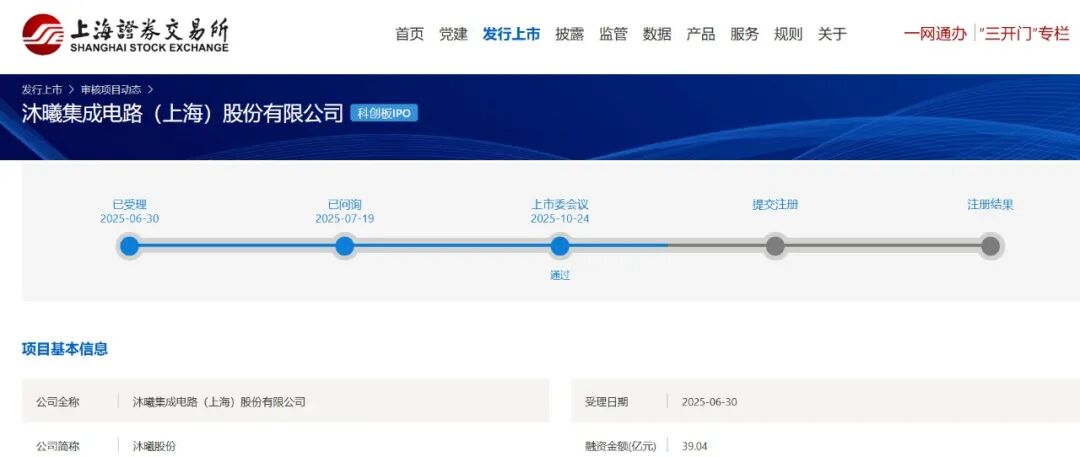Click the 融资金额(亿元) field label

click(620, 446)
